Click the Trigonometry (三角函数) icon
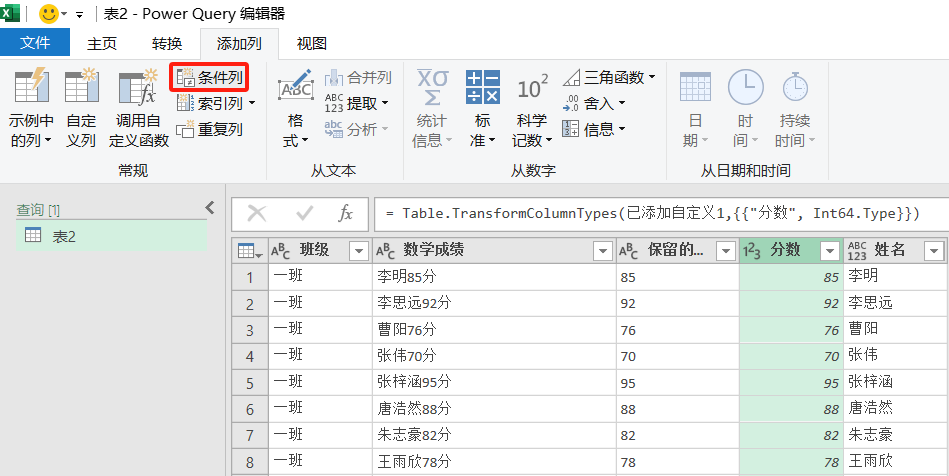This screenshot has height=476, width=949. point(572,78)
